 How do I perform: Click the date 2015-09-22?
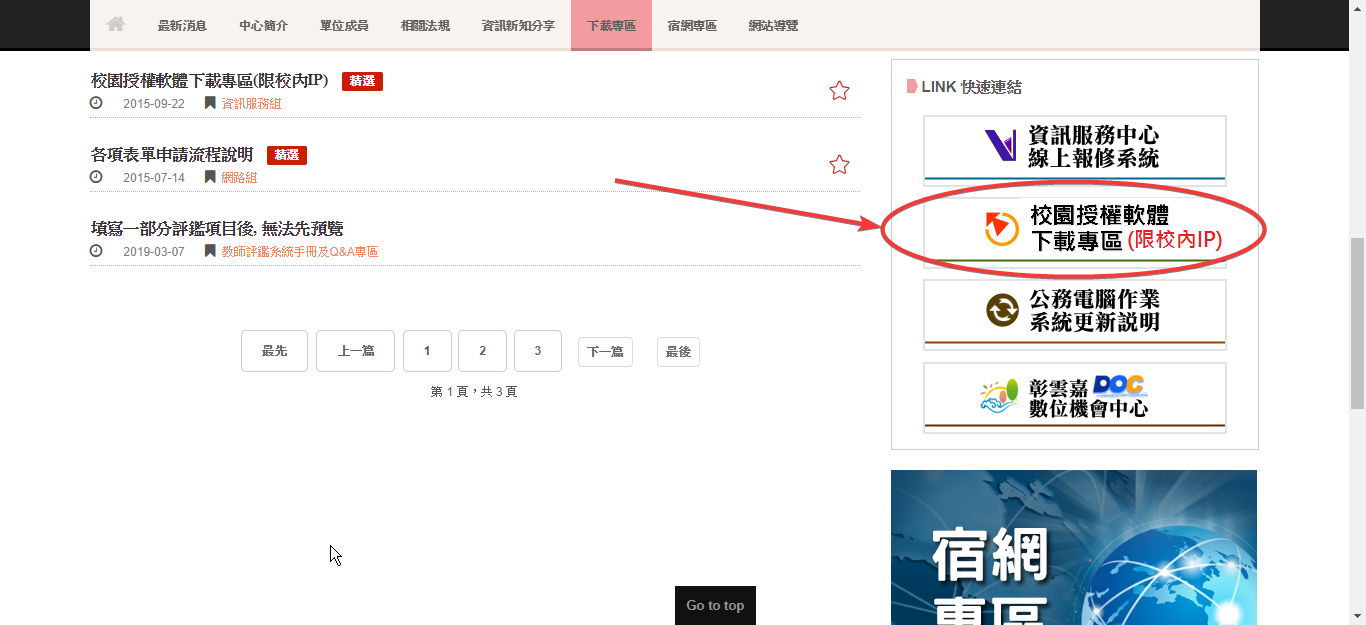[x=154, y=104]
